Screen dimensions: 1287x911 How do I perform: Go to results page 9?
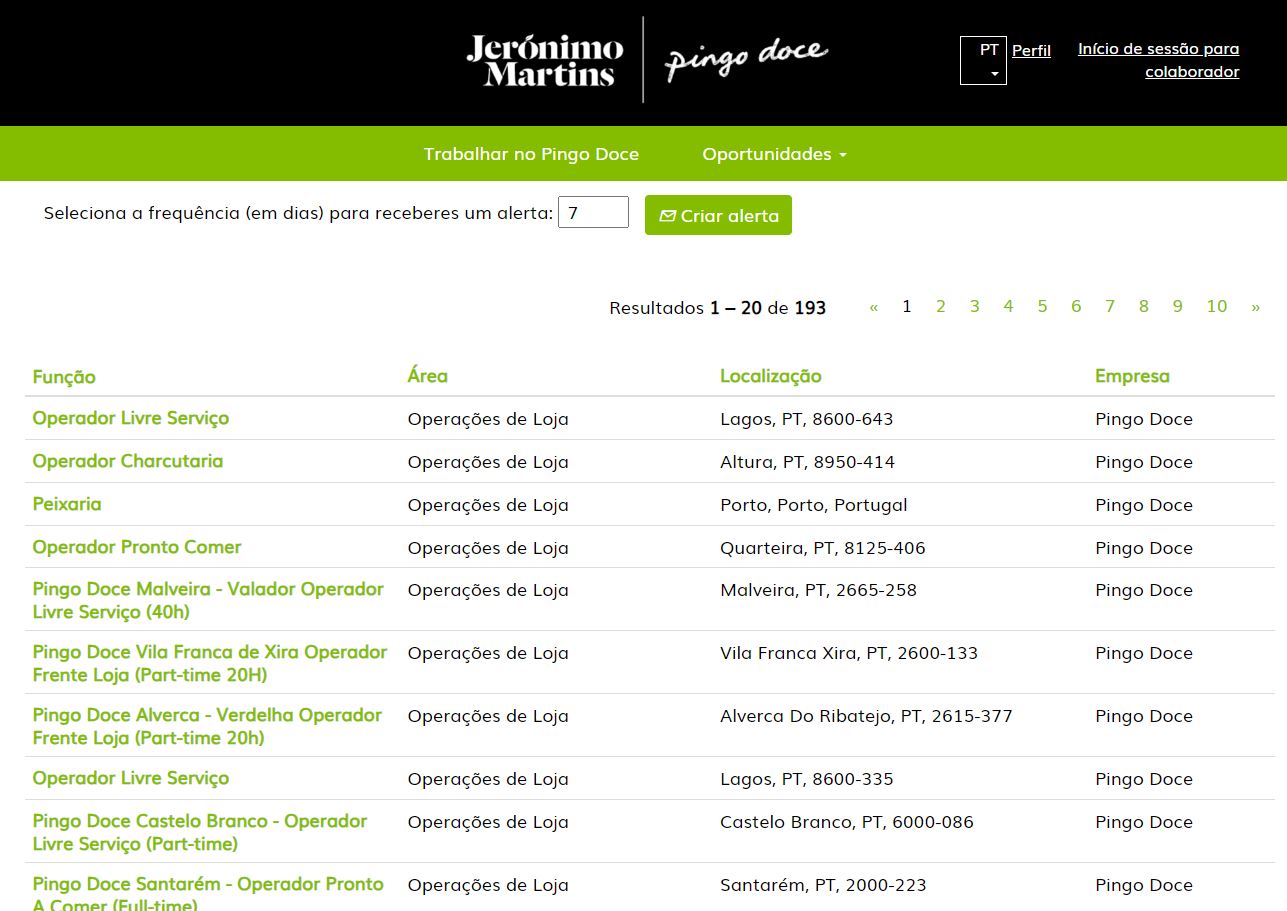(x=1178, y=306)
